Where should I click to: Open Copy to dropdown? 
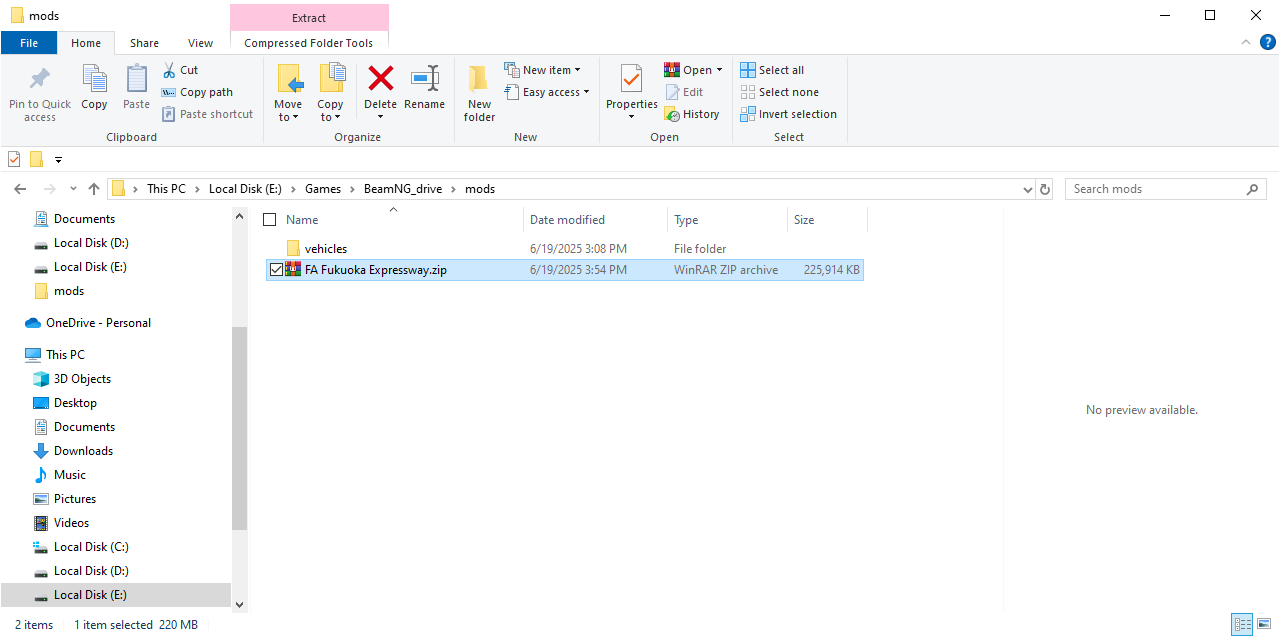coord(330,110)
